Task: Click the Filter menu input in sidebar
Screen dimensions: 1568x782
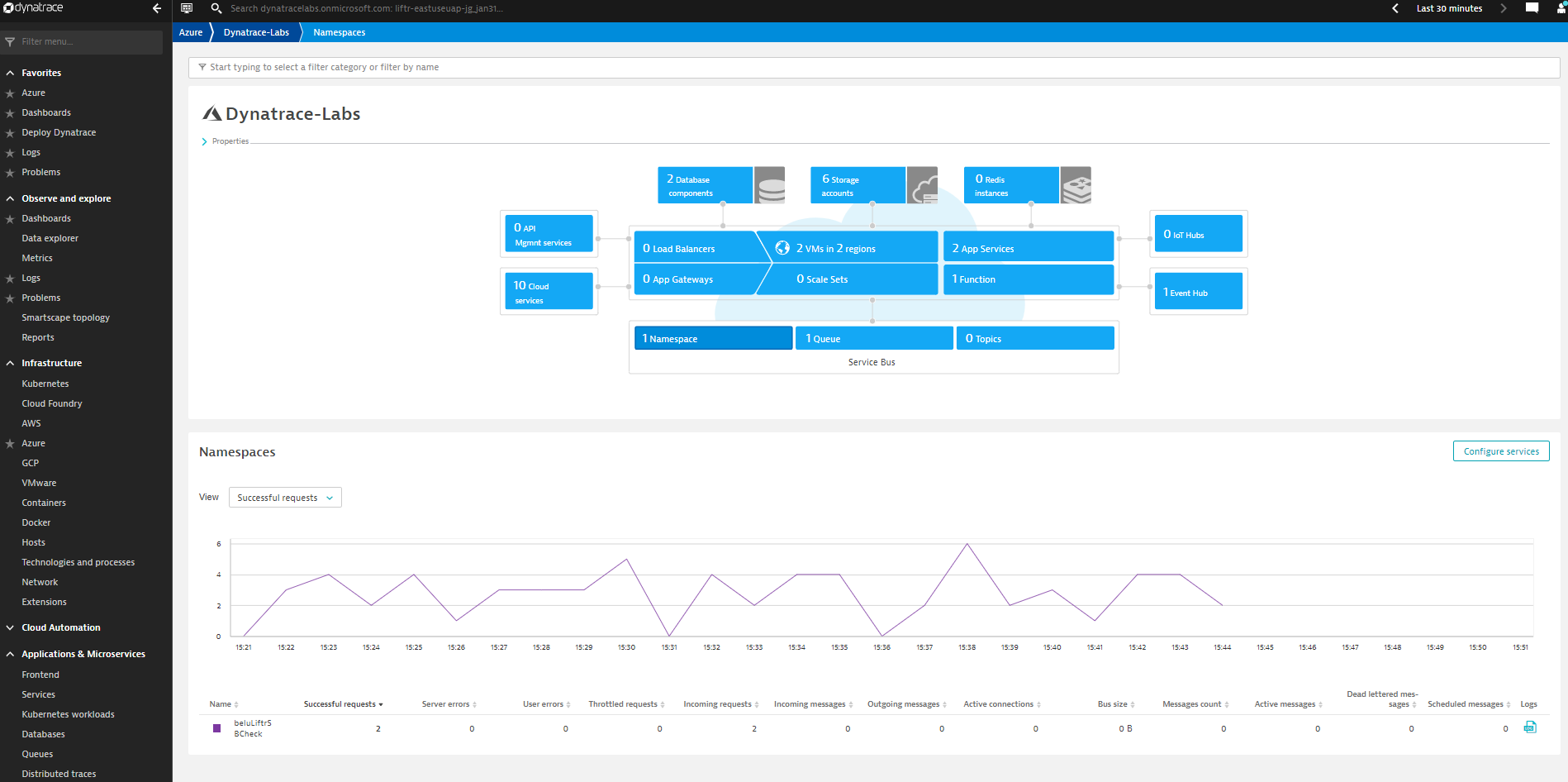Action: tap(83, 42)
